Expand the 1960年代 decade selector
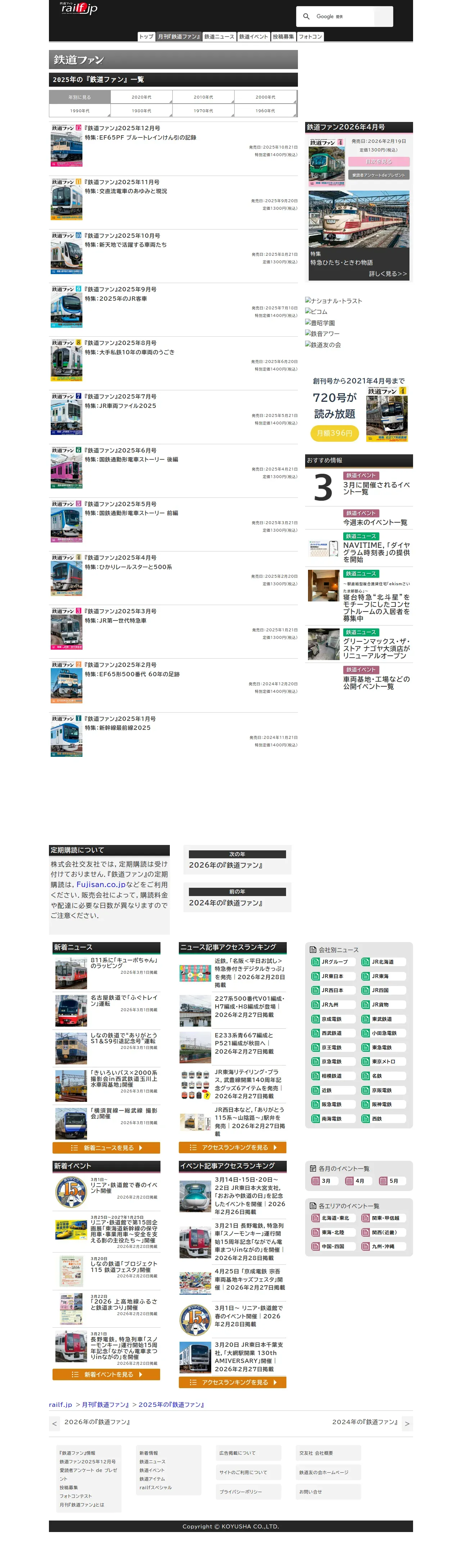462x1568 pixels. pyautogui.click(x=266, y=111)
